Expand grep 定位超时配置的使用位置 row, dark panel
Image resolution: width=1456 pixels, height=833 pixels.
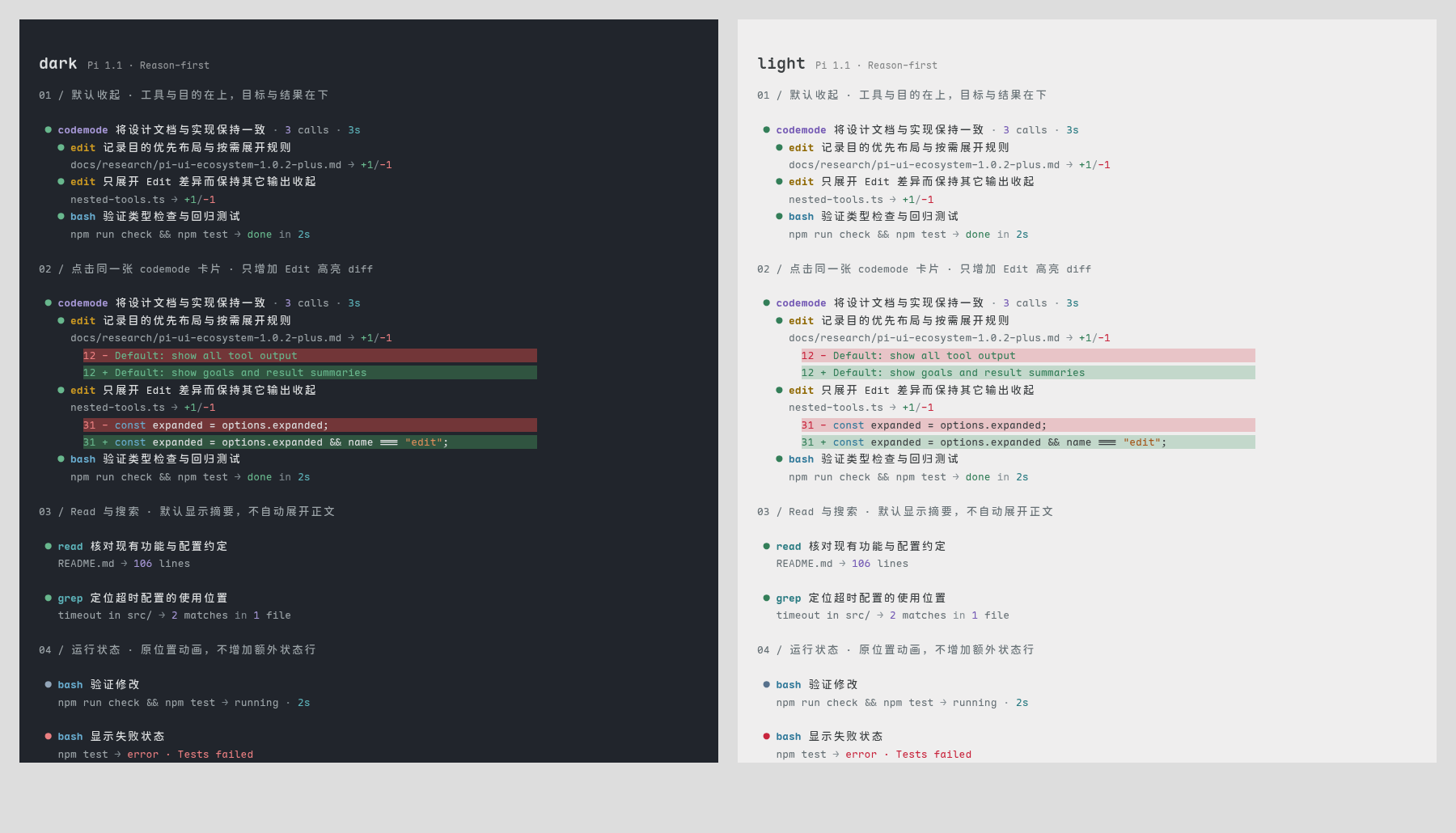pyautogui.click(x=136, y=598)
